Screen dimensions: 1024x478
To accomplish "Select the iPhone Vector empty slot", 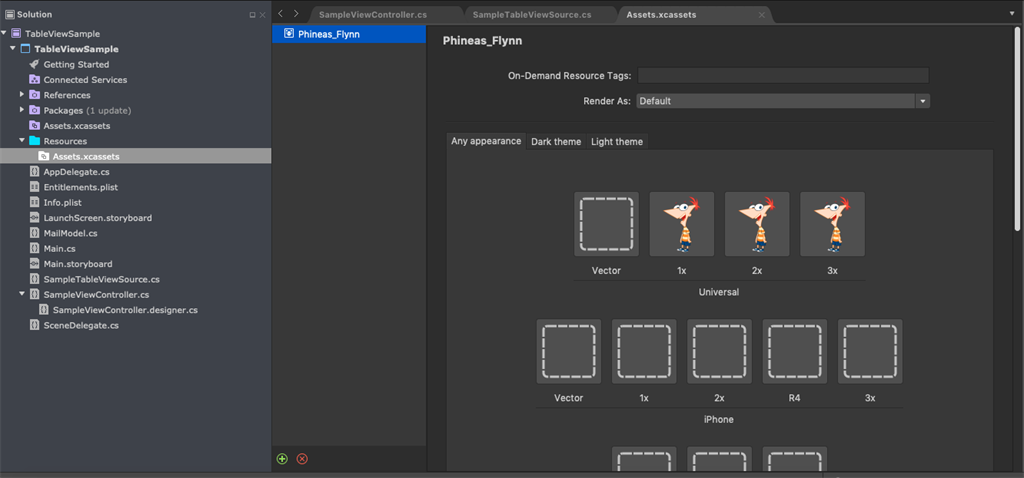I will [569, 351].
